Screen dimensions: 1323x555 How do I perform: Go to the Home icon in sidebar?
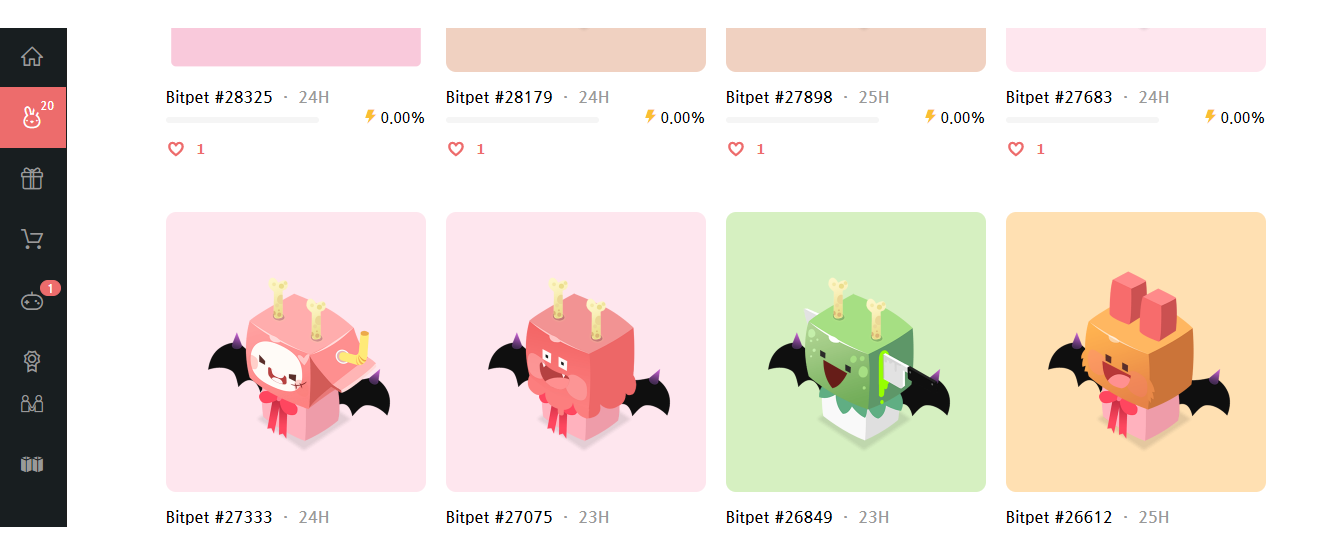point(32,57)
